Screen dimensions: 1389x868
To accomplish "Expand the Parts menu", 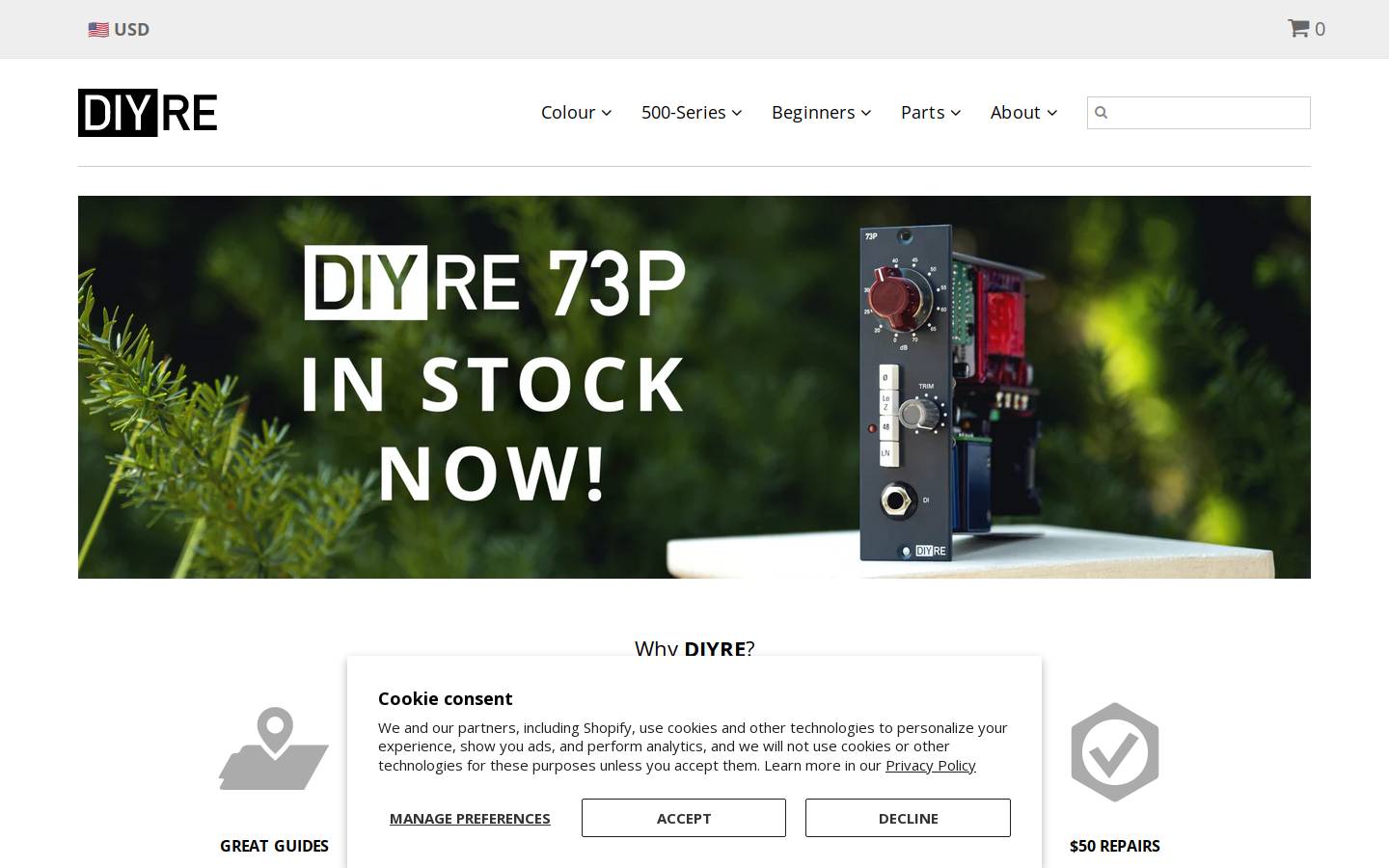I will (931, 113).
